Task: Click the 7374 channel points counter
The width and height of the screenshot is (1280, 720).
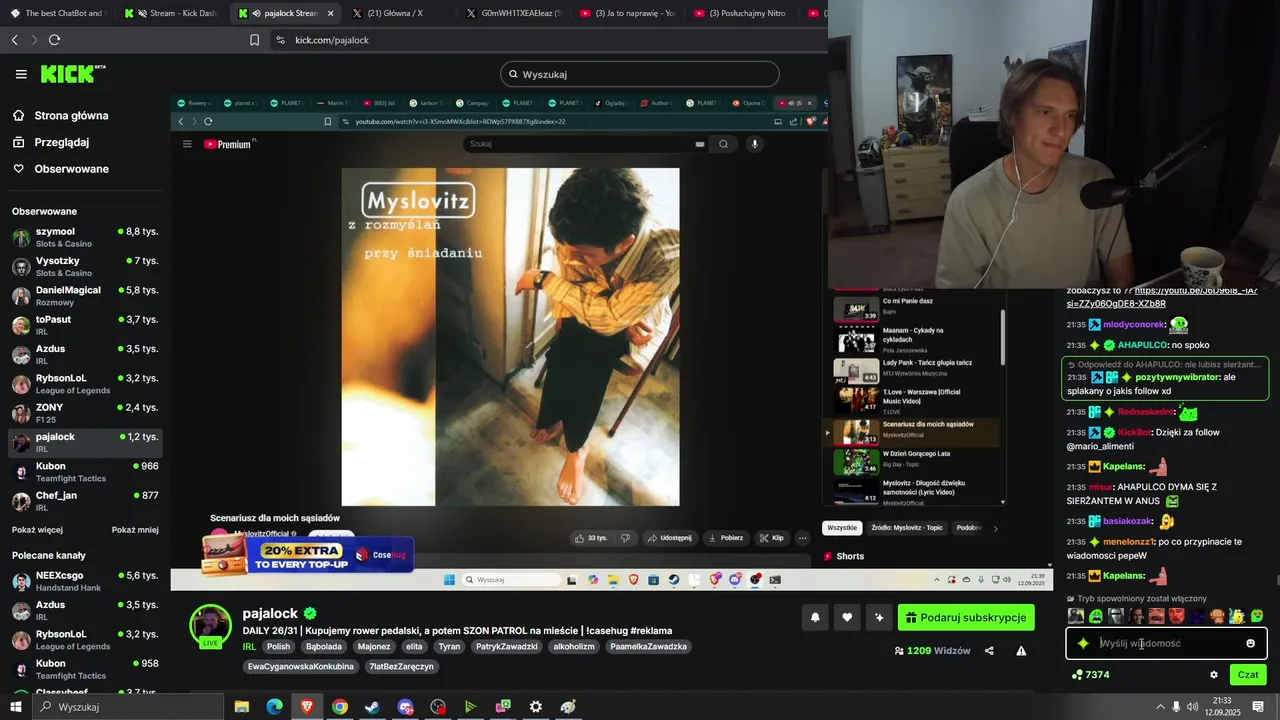Action: coord(1090,675)
